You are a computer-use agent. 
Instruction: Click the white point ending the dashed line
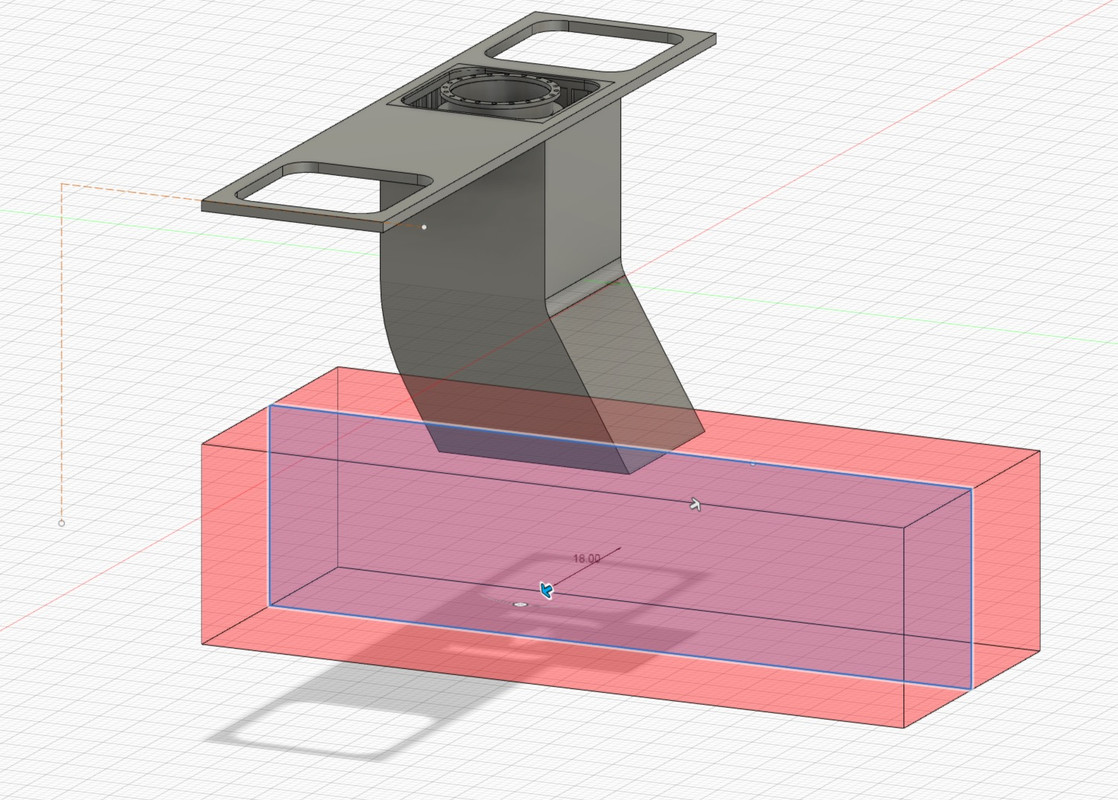pyautogui.click(x=424, y=227)
